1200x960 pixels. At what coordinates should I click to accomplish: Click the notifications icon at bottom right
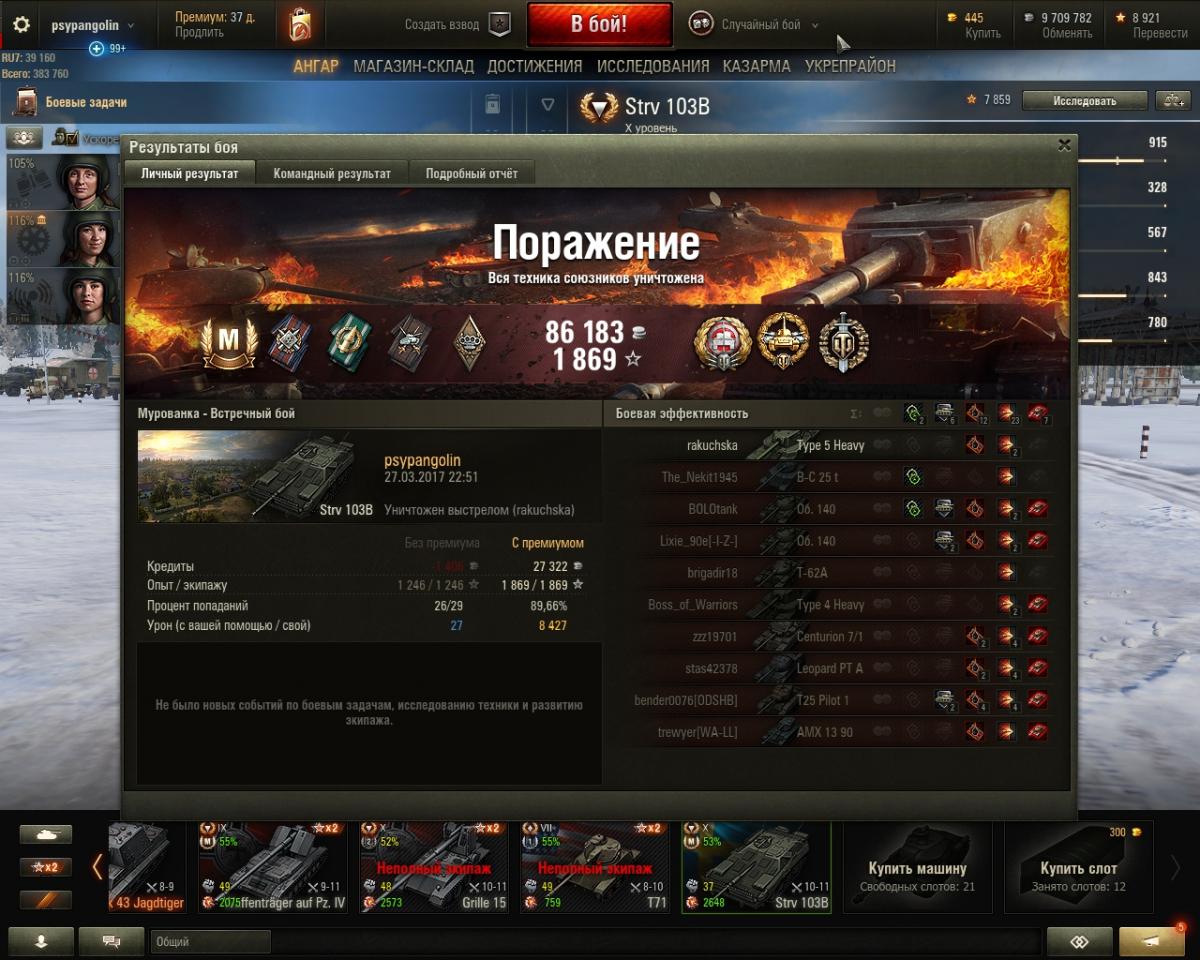click(x=1152, y=941)
